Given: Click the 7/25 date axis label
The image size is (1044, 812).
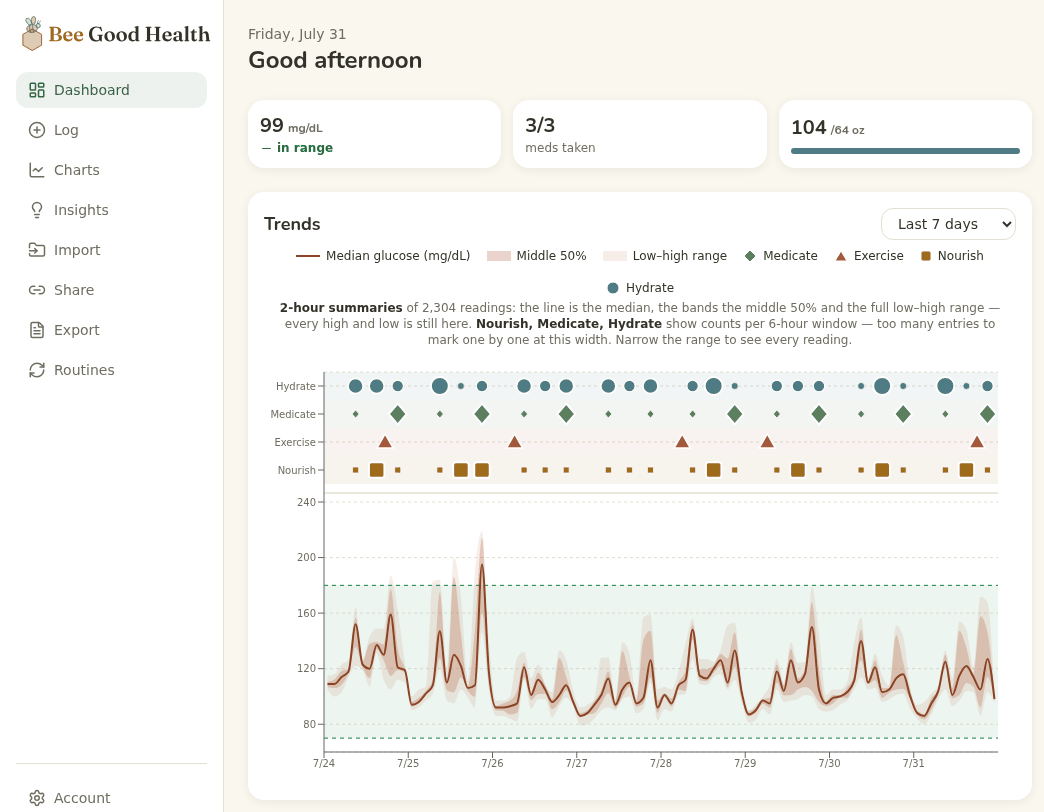Looking at the screenshot, I should 408,763.
